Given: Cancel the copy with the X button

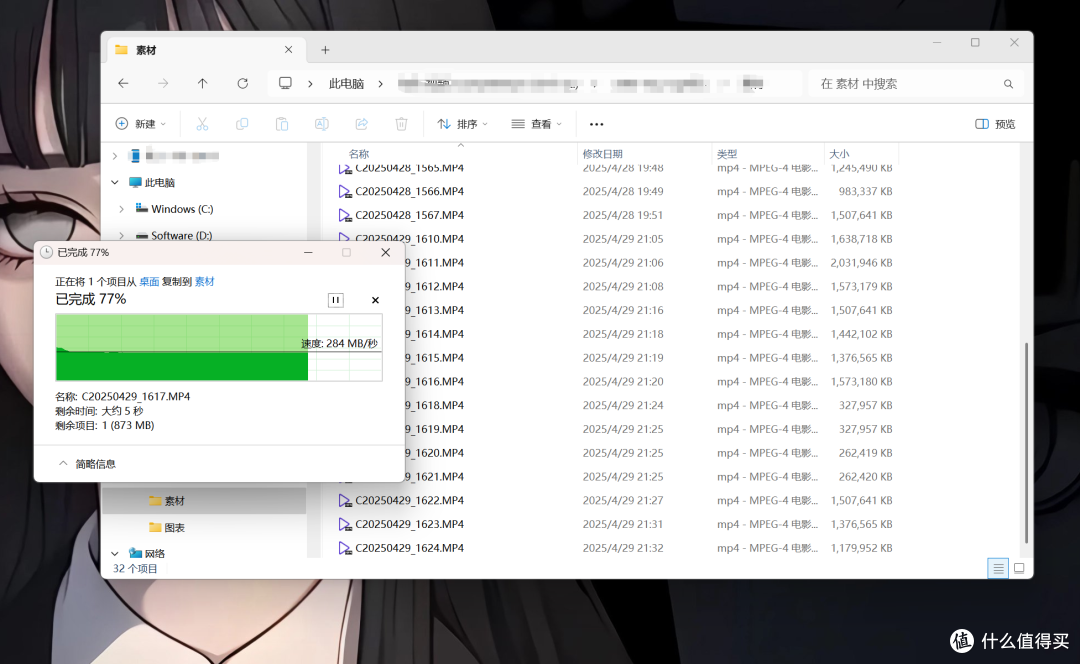Looking at the screenshot, I should pyautogui.click(x=375, y=300).
